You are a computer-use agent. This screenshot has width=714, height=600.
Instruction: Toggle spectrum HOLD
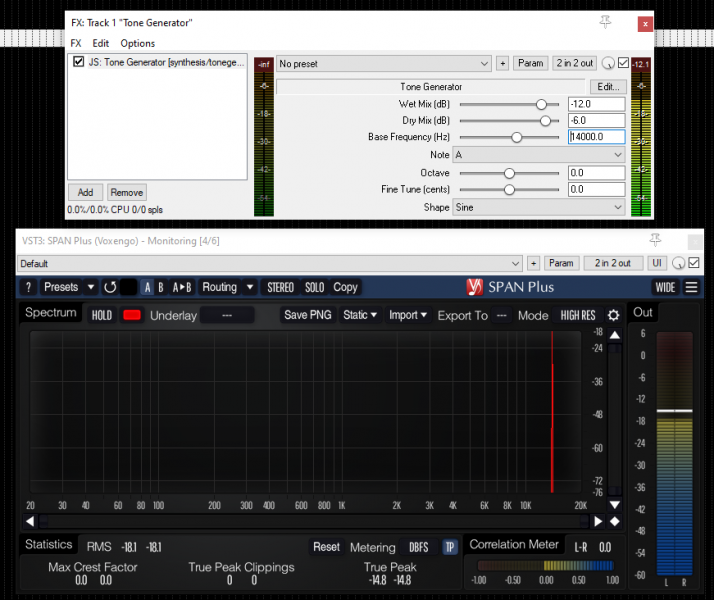coord(102,315)
